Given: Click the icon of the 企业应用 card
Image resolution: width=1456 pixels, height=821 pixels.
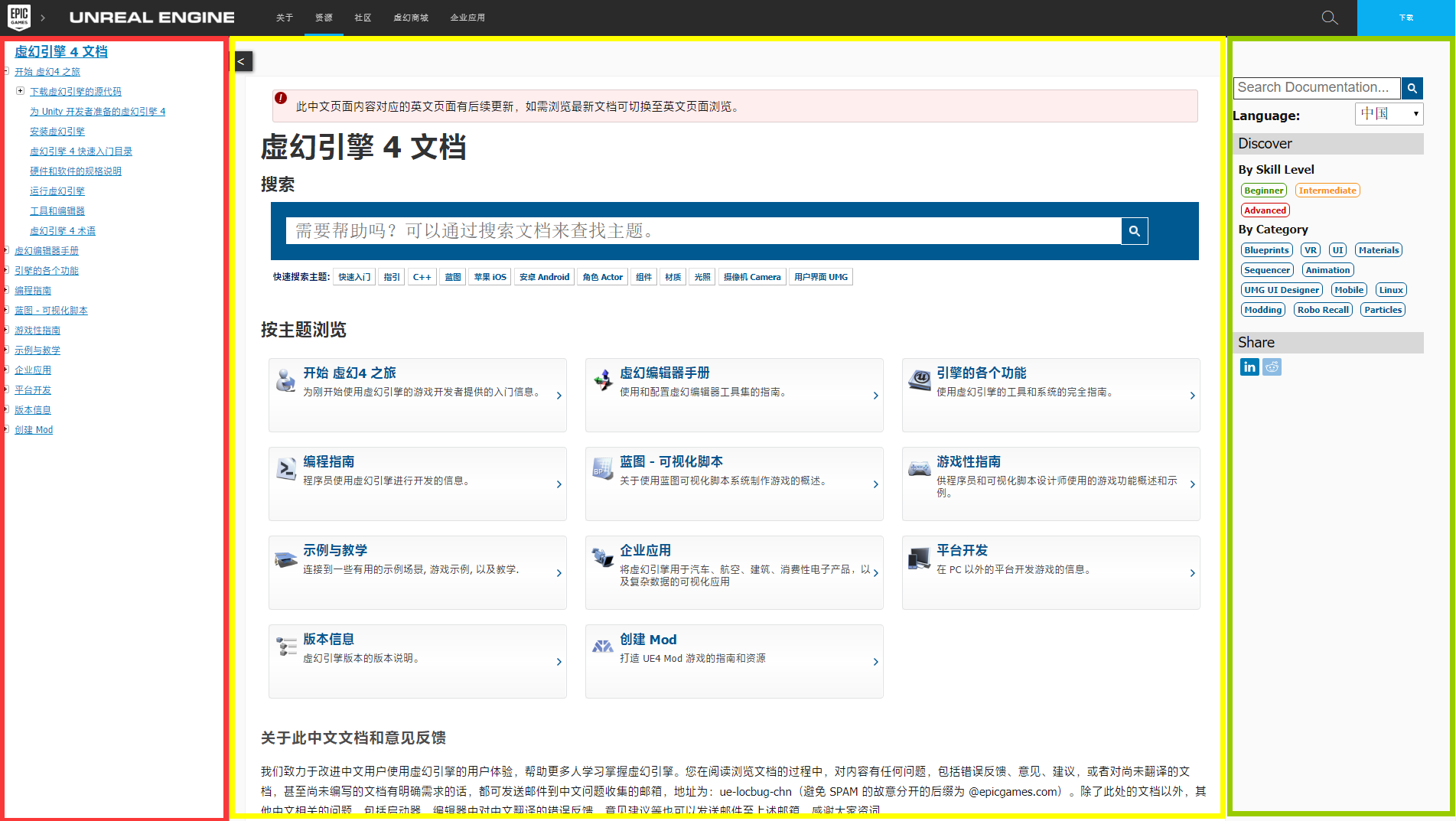Looking at the screenshot, I should click(x=603, y=557).
